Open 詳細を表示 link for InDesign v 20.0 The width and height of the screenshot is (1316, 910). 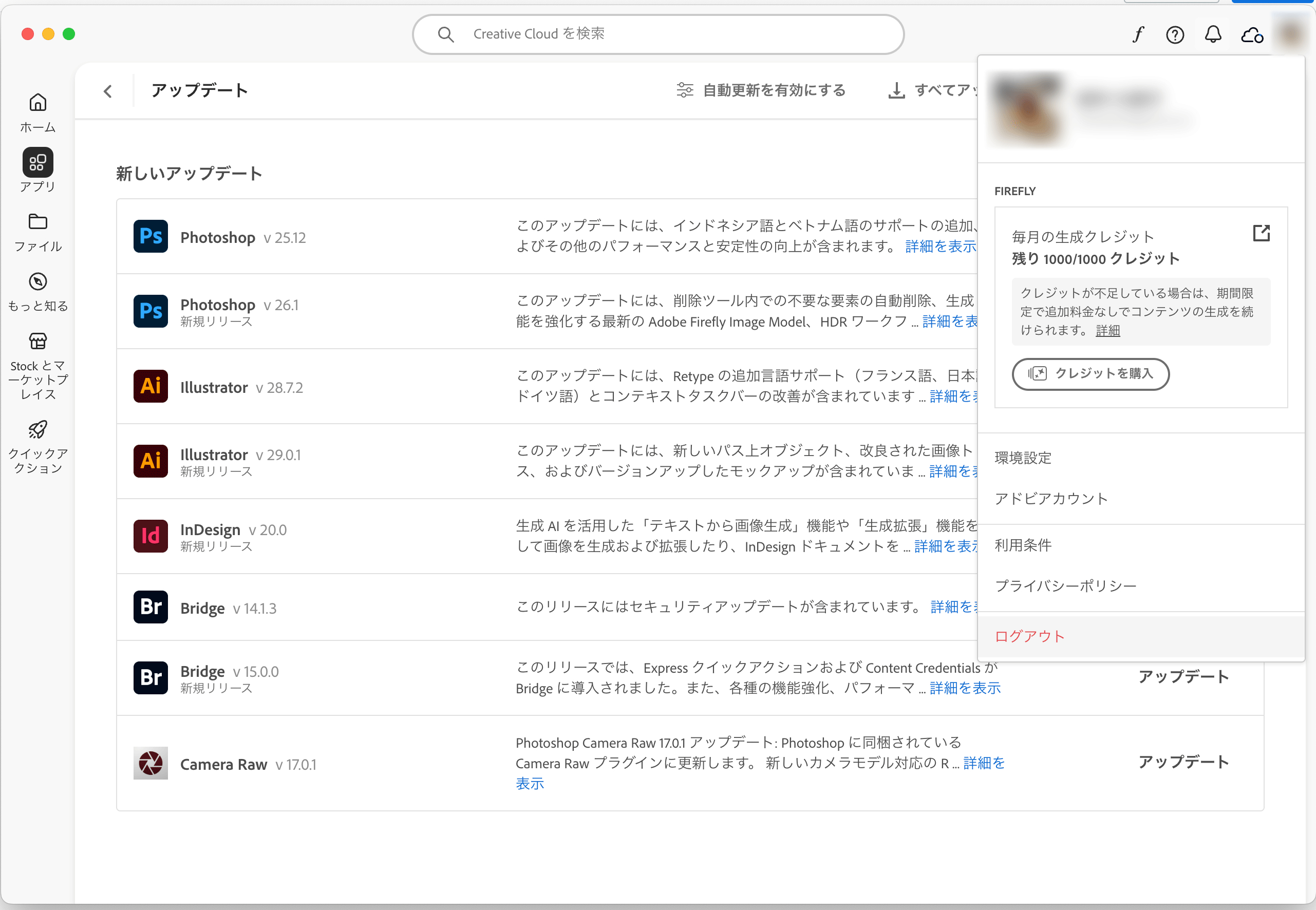pos(947,546)
